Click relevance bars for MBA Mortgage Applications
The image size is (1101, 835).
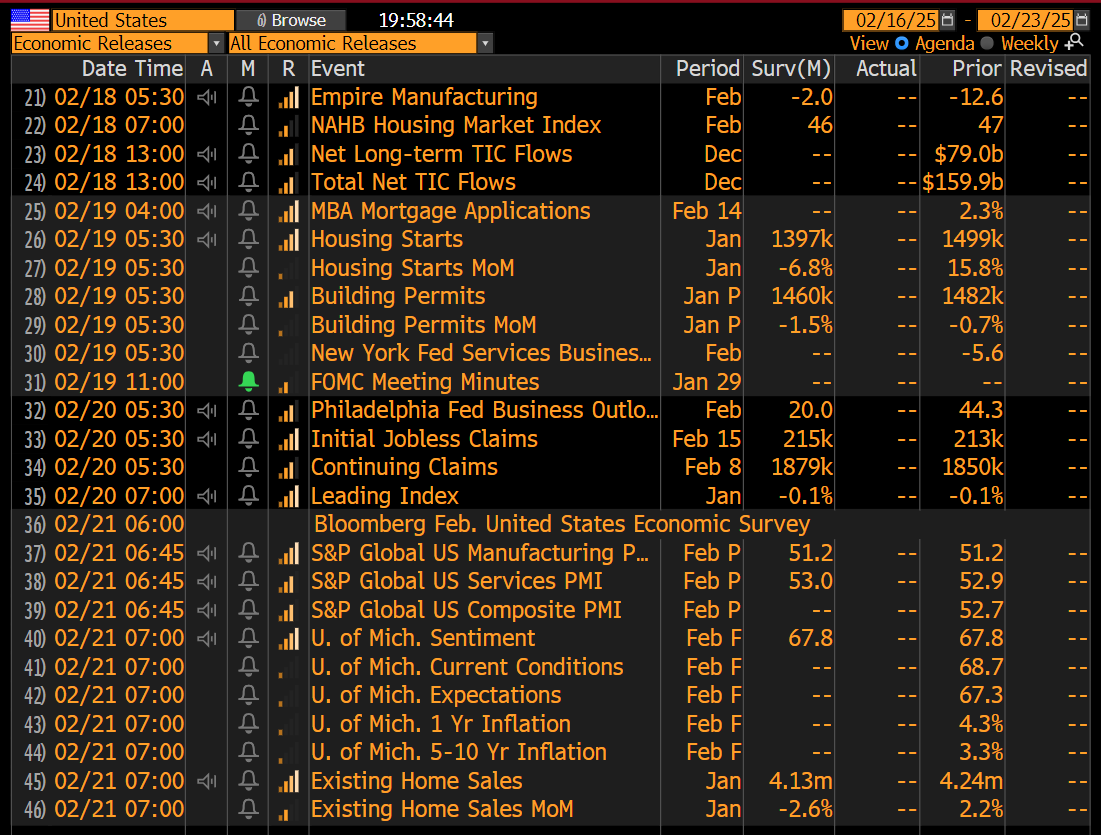(x=288, y=211)
